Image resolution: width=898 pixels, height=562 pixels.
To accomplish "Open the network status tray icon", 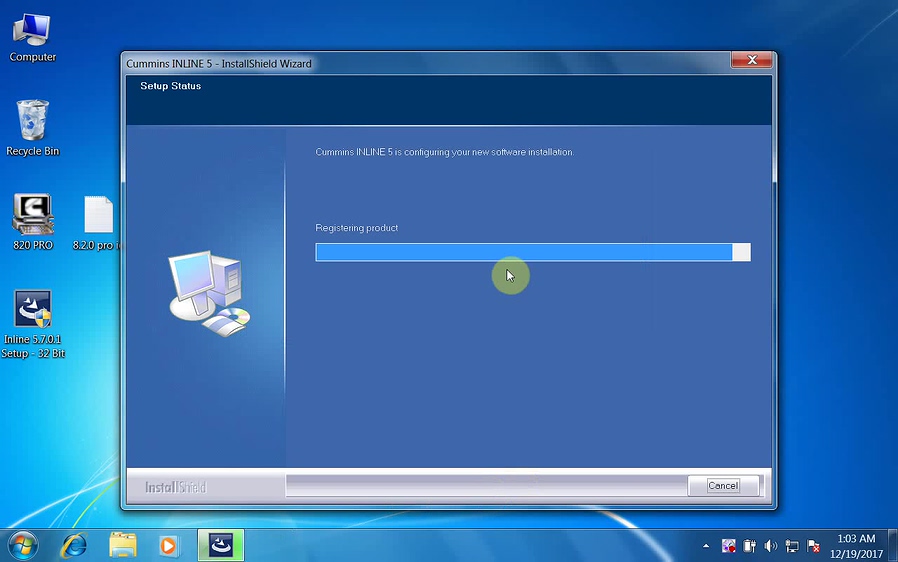I will 792,546.
